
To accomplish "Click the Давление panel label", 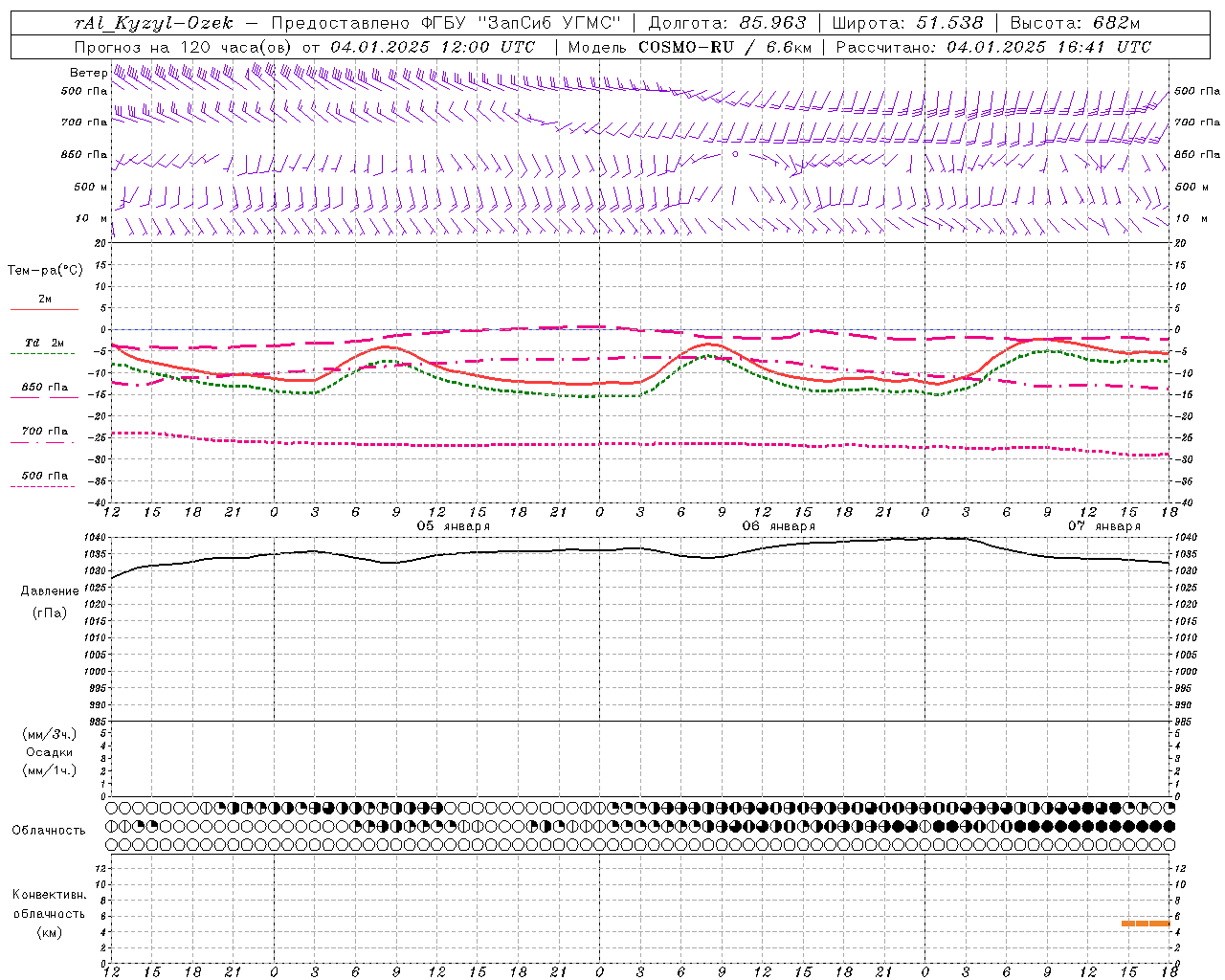I will point(50,591).
